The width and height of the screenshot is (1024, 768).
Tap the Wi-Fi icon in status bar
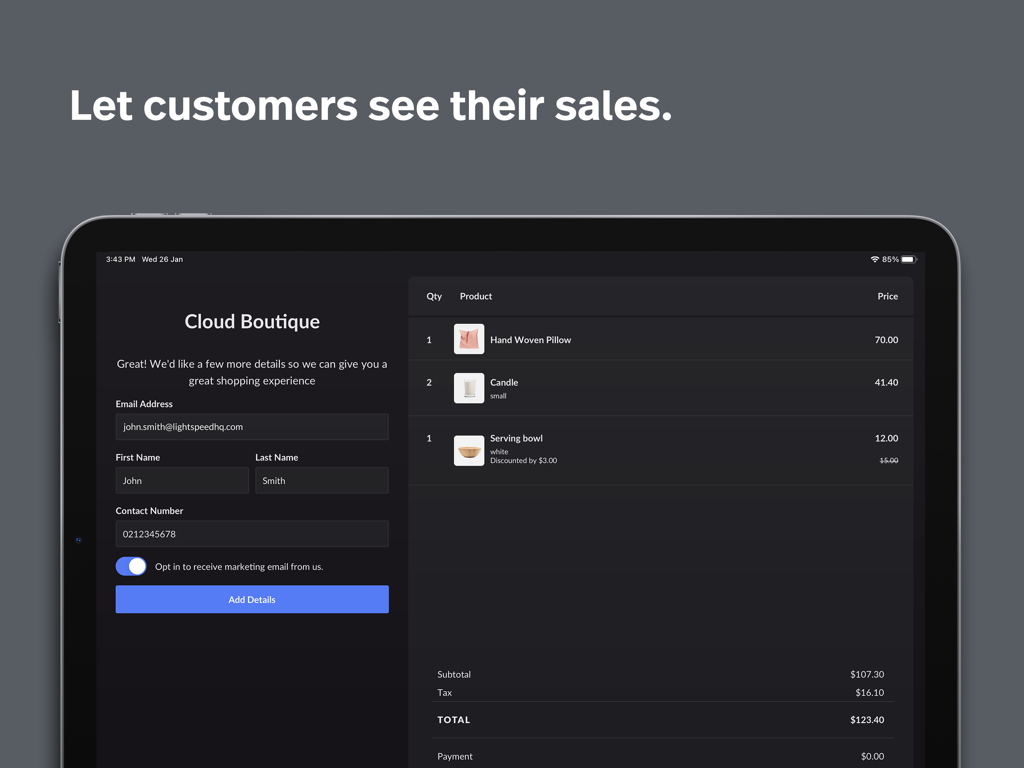[x=875, y=259]
